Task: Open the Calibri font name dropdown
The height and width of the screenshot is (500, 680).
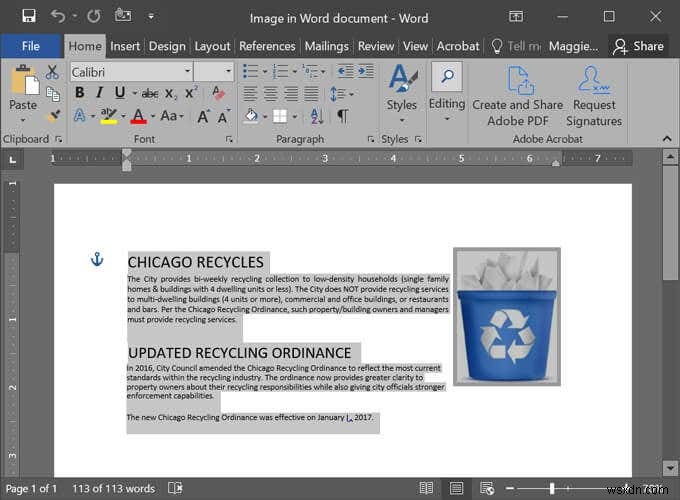Action: pos(187,72)
